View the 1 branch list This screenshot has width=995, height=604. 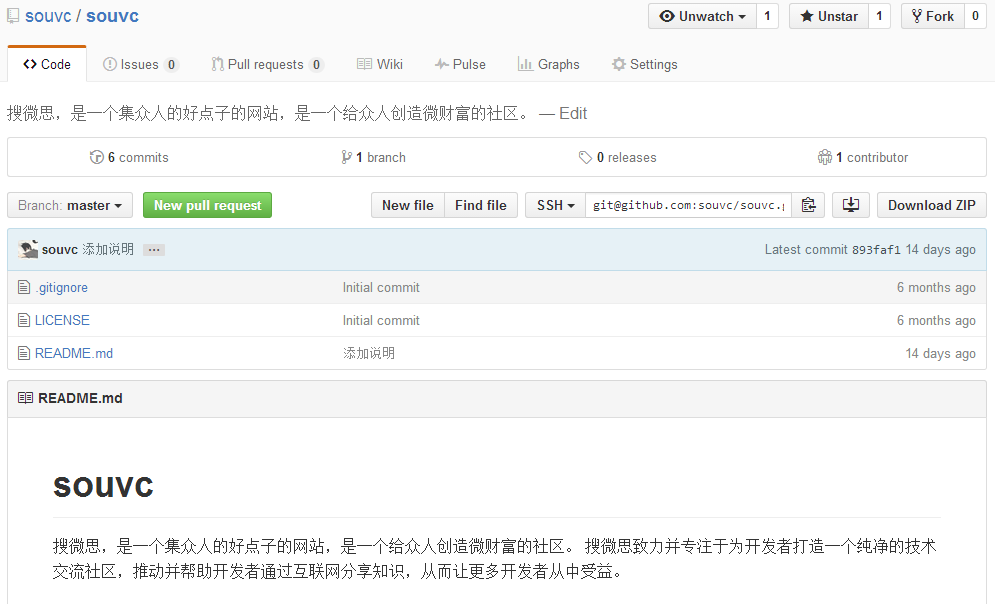pyautogui.click(x=373, y=157)
